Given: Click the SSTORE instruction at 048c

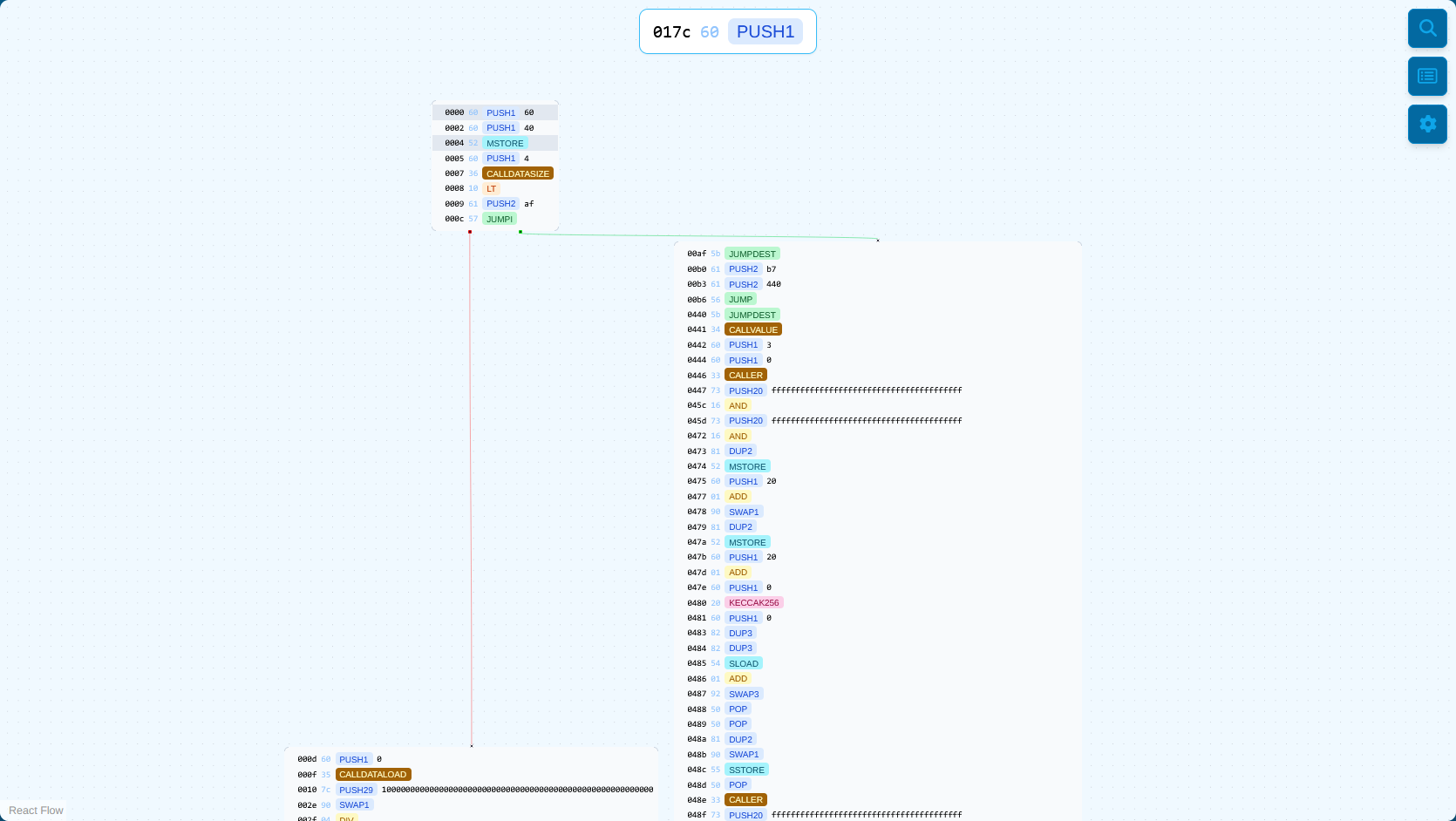Looking at the screenshot, I should (746, 770).
